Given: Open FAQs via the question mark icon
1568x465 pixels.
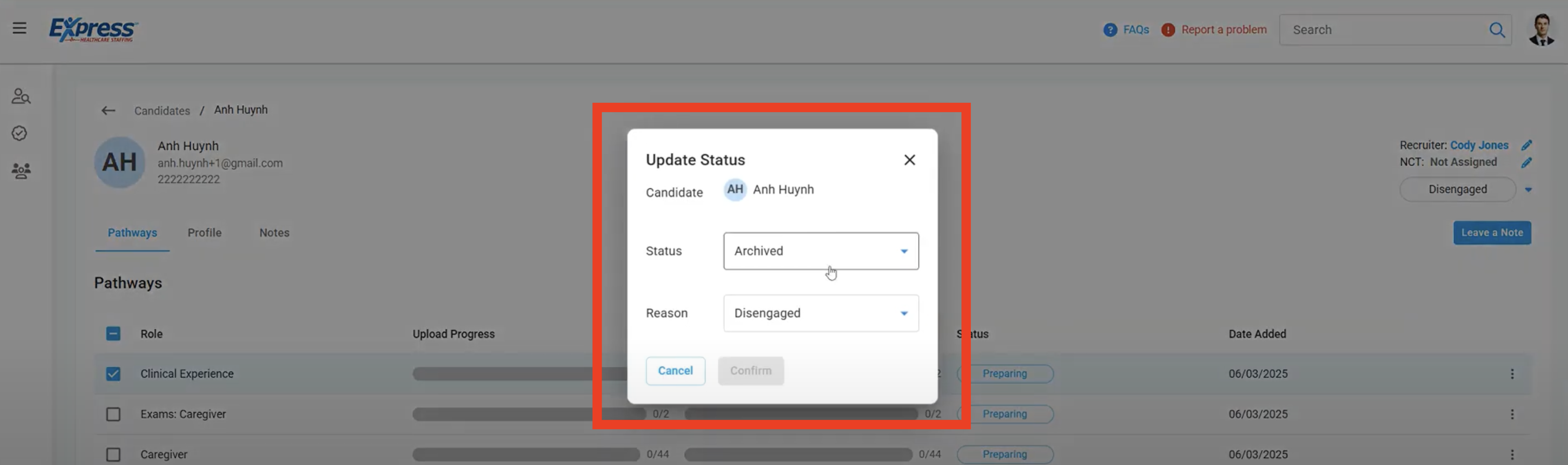Looking at the screenshot, I should [x=1110, y=29].
